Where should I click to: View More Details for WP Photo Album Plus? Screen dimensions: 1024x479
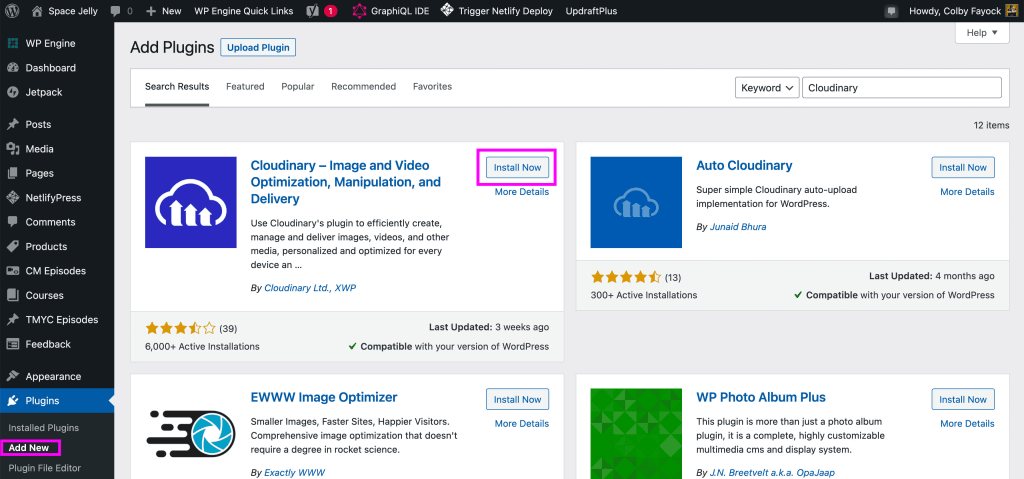[967, 424]
